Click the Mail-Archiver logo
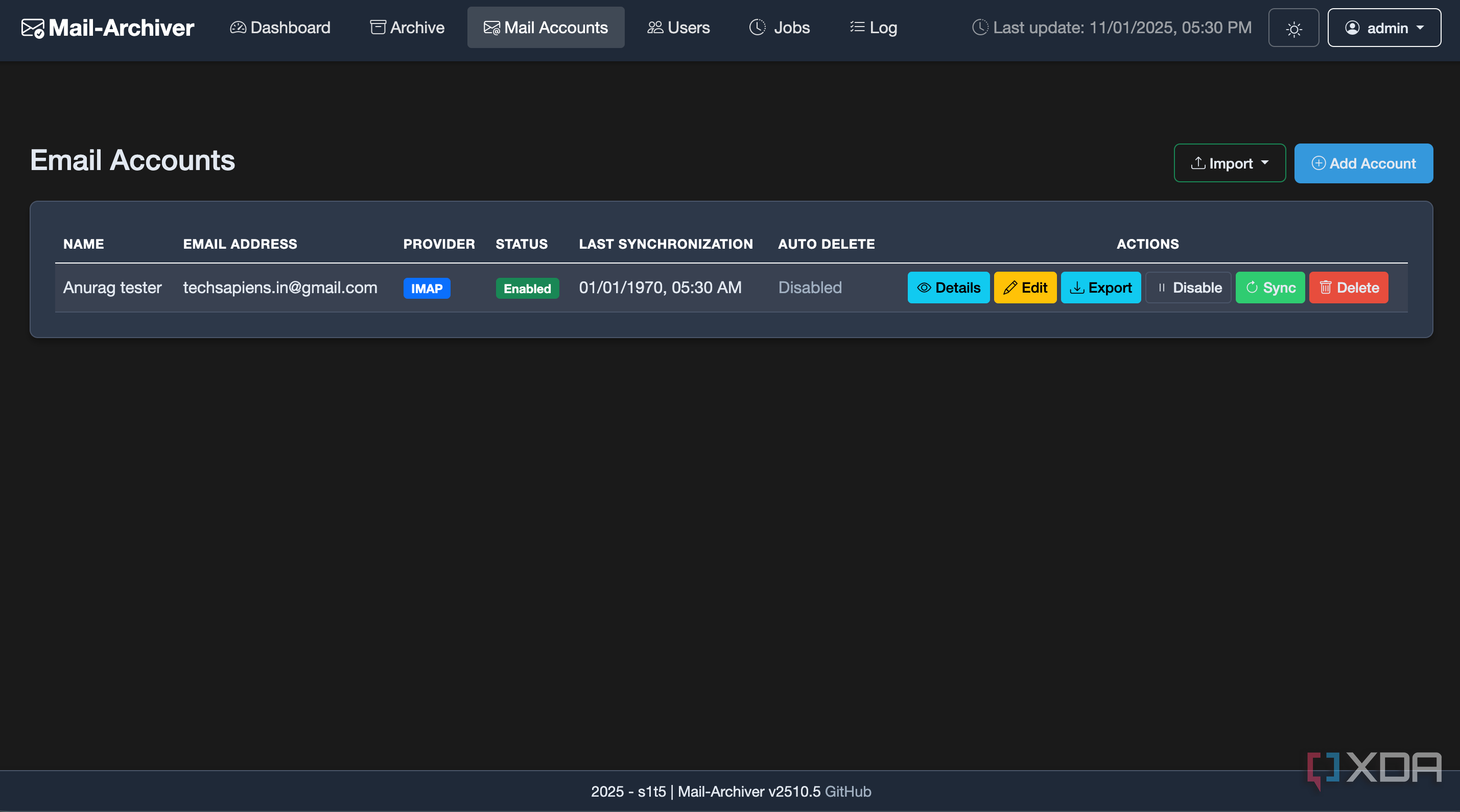Viewport: 1460px width, 812px height. [108, 28]
